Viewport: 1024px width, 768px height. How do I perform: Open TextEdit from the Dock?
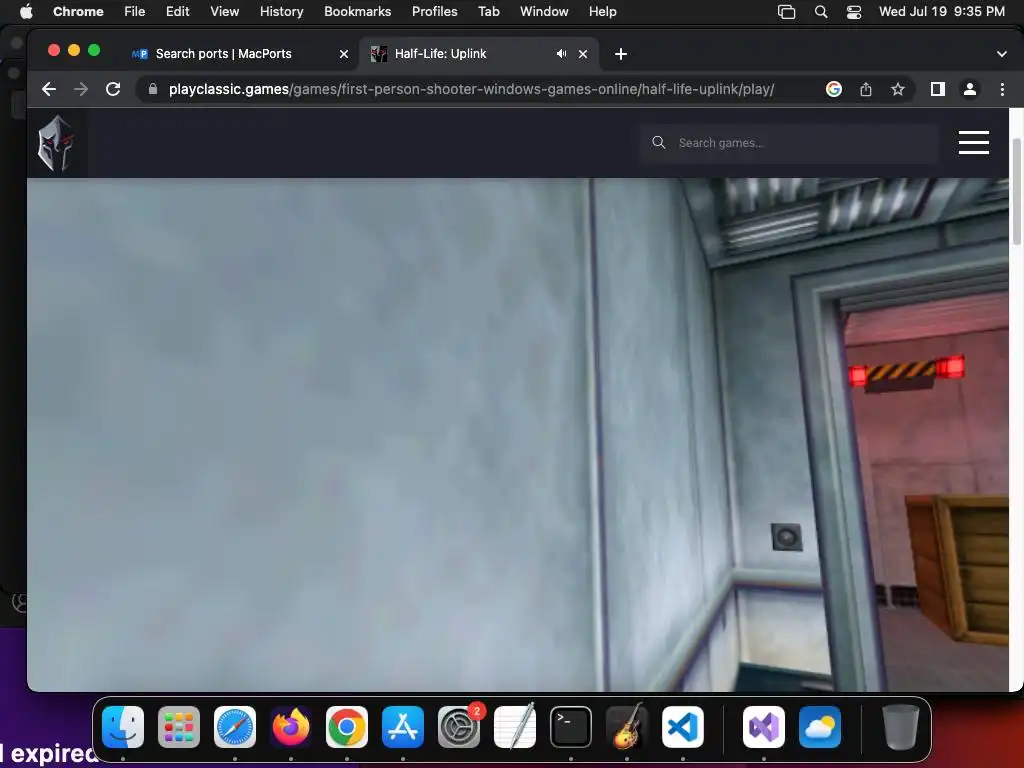point(515,727)
